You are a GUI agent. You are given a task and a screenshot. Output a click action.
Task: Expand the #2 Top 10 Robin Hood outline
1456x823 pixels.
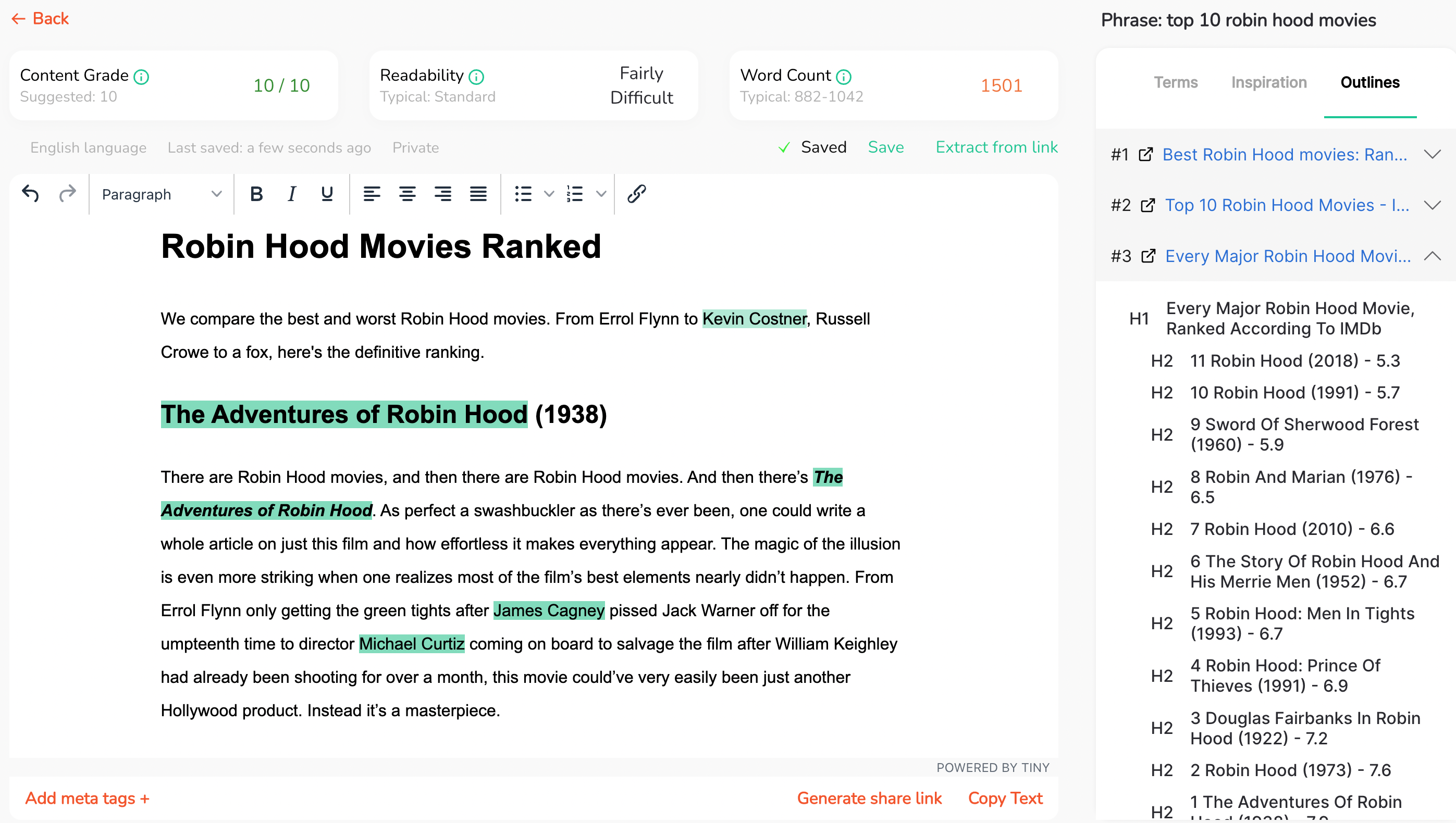pos(1432,205)
